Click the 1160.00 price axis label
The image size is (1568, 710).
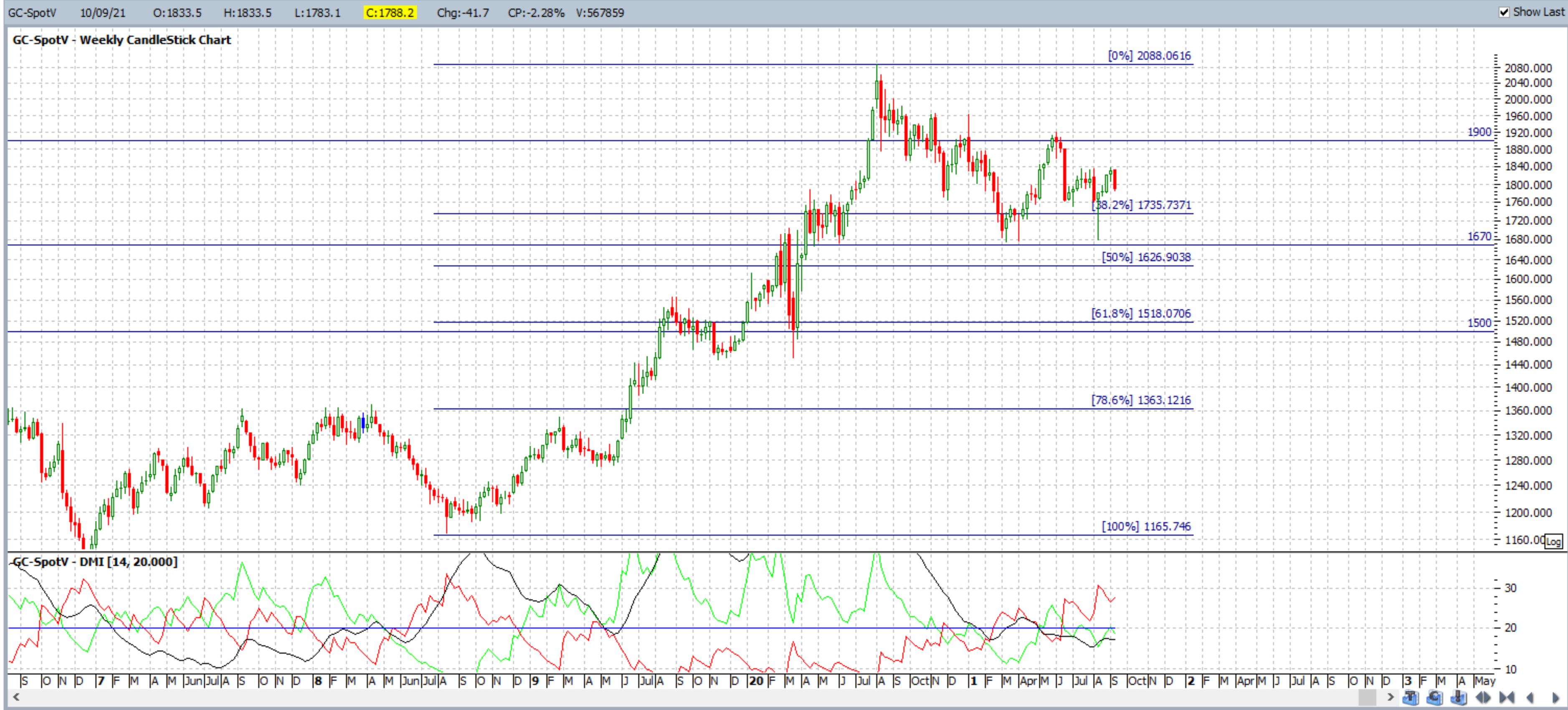click(1525, 540)
